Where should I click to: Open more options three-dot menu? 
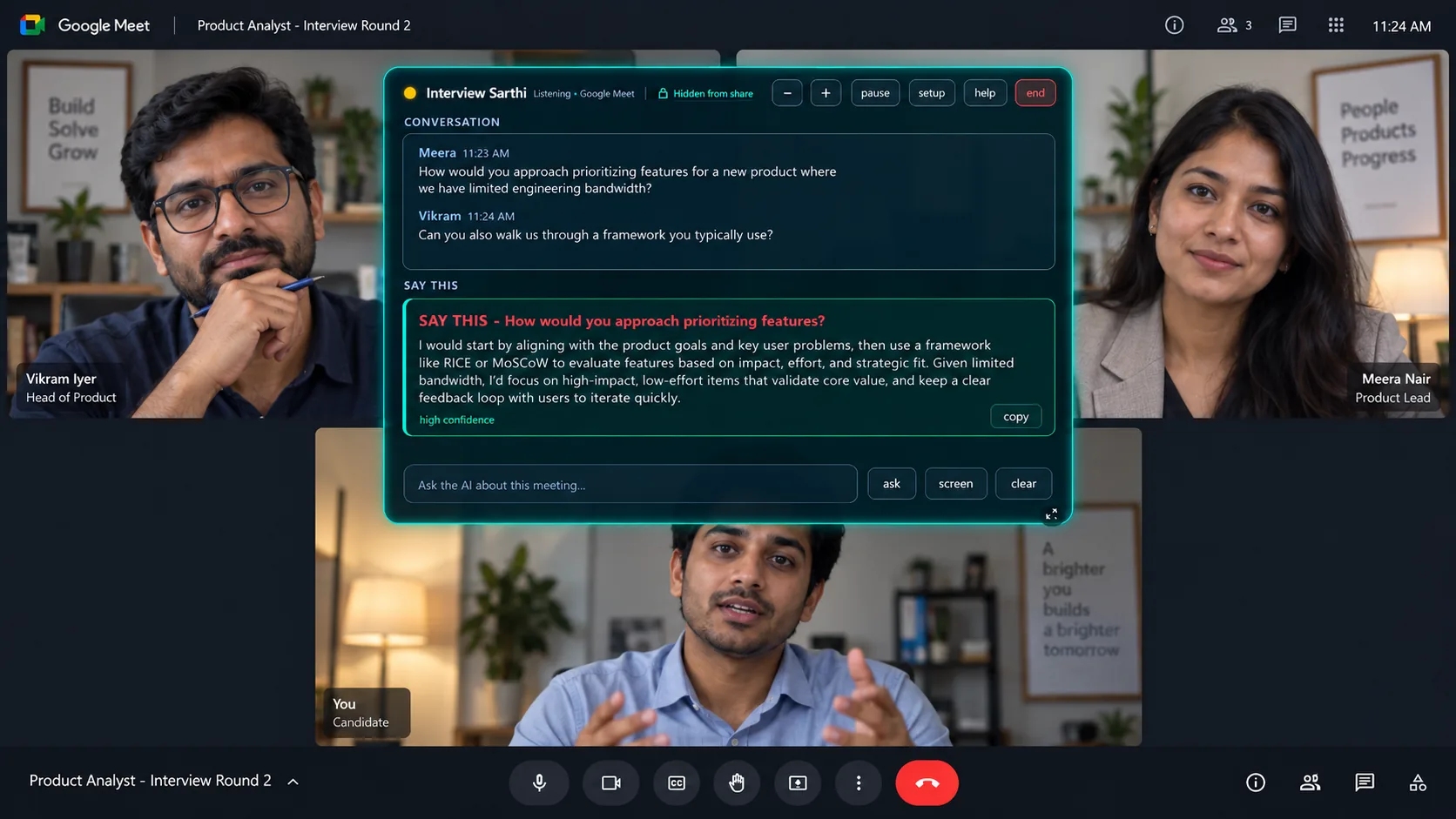click(x=859, y=782)
